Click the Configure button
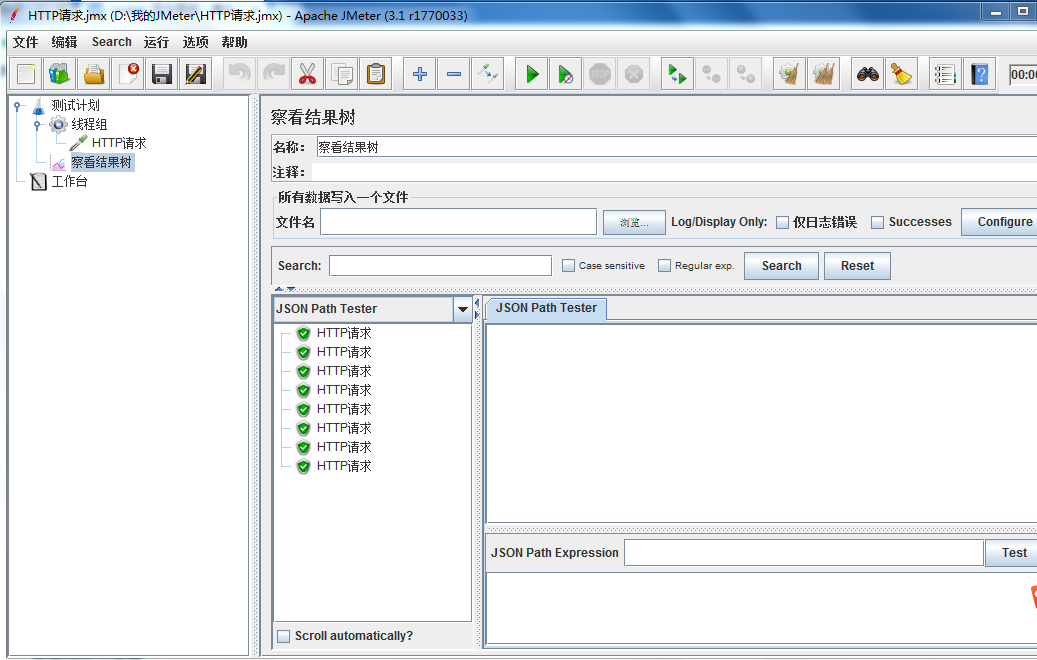Screen dimensions: 1037x660 [x=1004, y=222]
